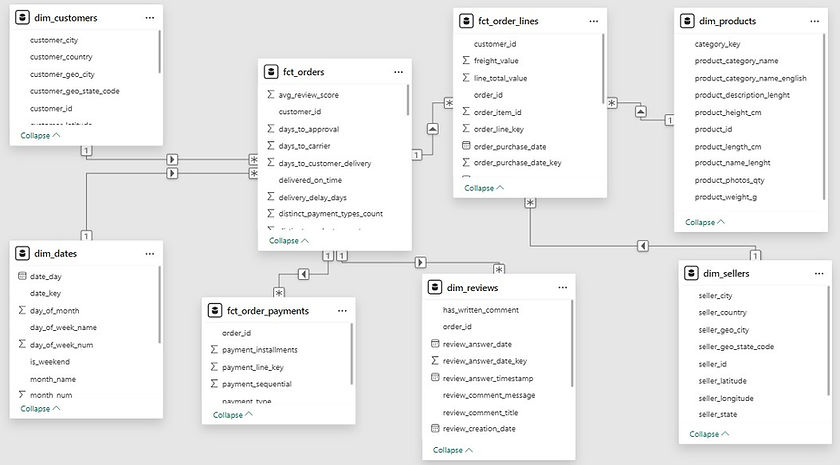Click sigma icon beside avg_review_score
840x465 pixels.
271,94
